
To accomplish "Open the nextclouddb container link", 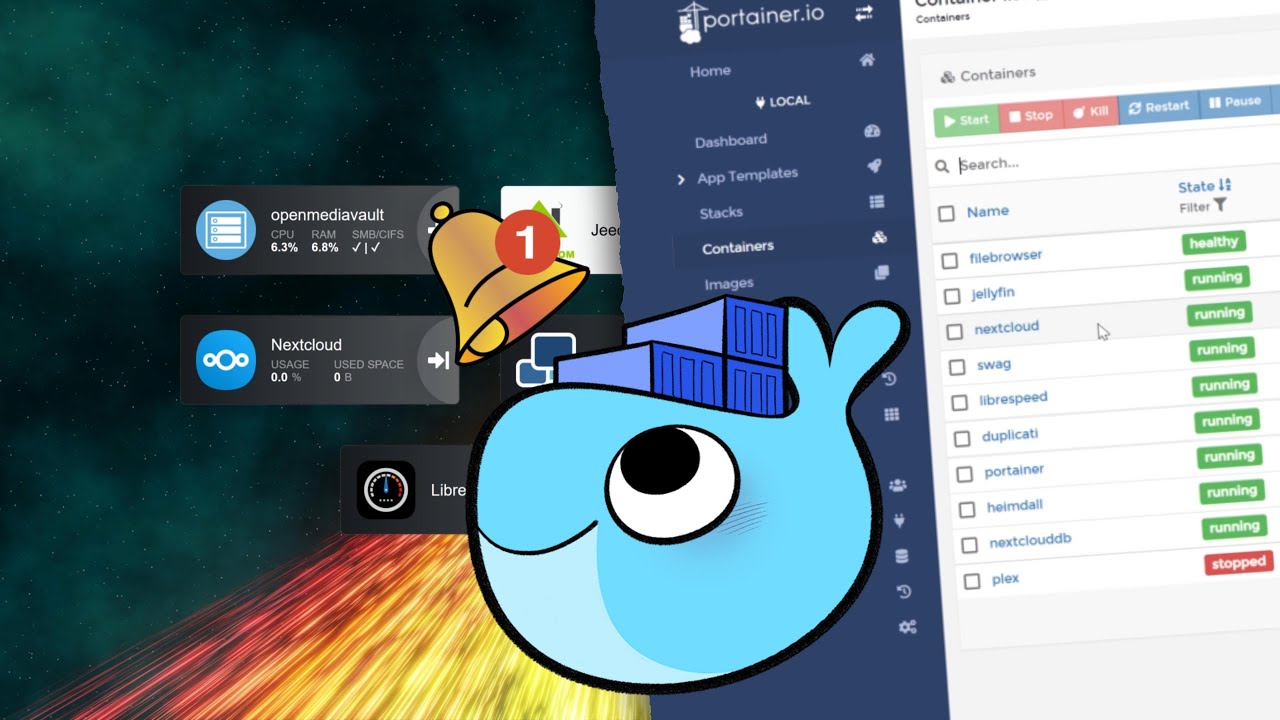I will [x=1030, y=541].
